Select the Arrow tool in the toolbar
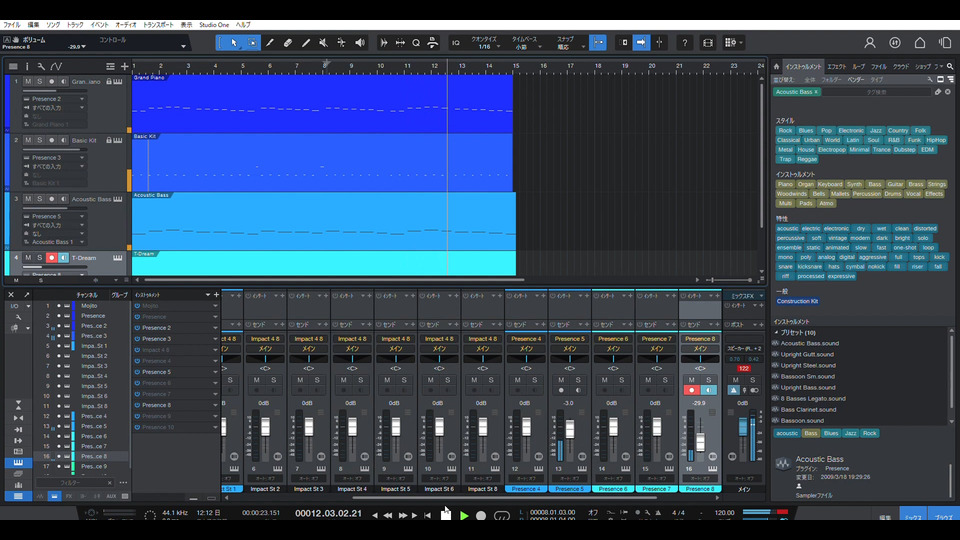Image resolution: width=960 pixels, height=540 pixels. pos(234,42)
